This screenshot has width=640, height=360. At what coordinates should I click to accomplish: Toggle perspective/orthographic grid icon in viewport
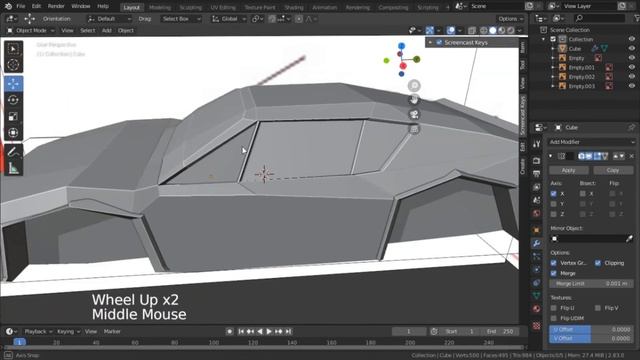pos(414,129)
